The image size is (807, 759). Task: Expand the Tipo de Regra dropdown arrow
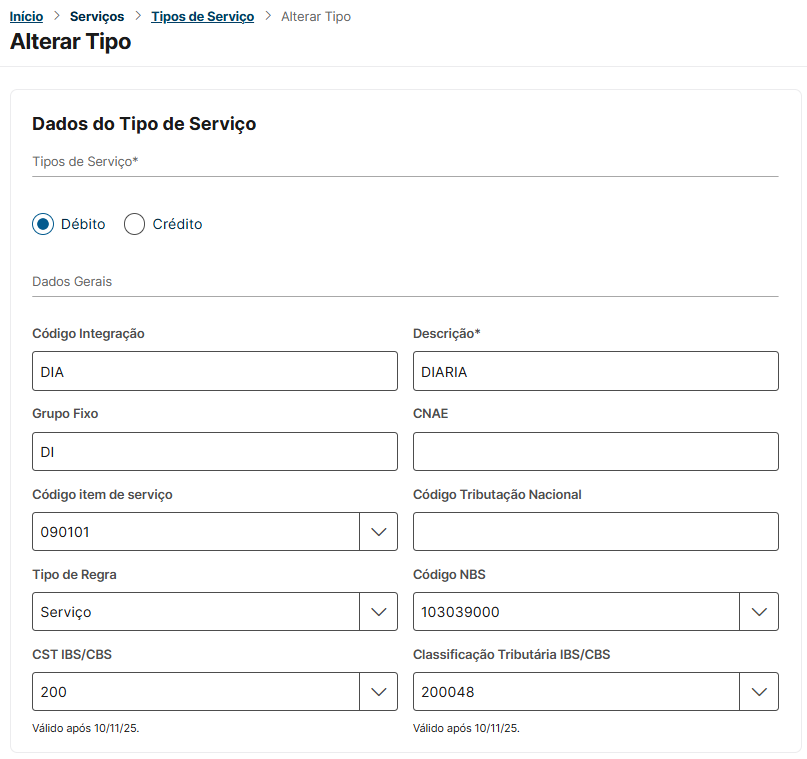point(378,612)
